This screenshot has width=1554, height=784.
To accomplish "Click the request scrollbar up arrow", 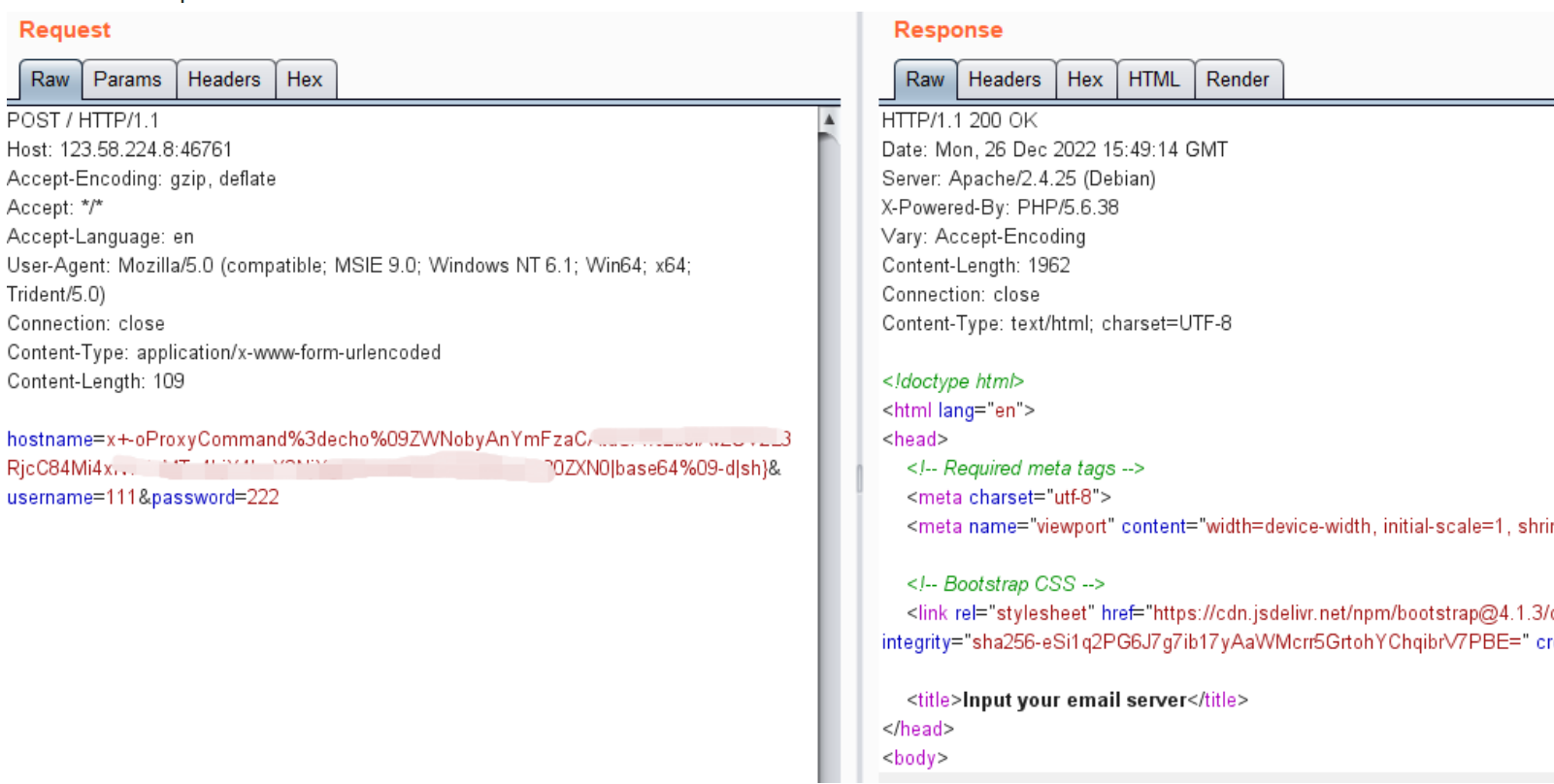I will pos(829,119).
